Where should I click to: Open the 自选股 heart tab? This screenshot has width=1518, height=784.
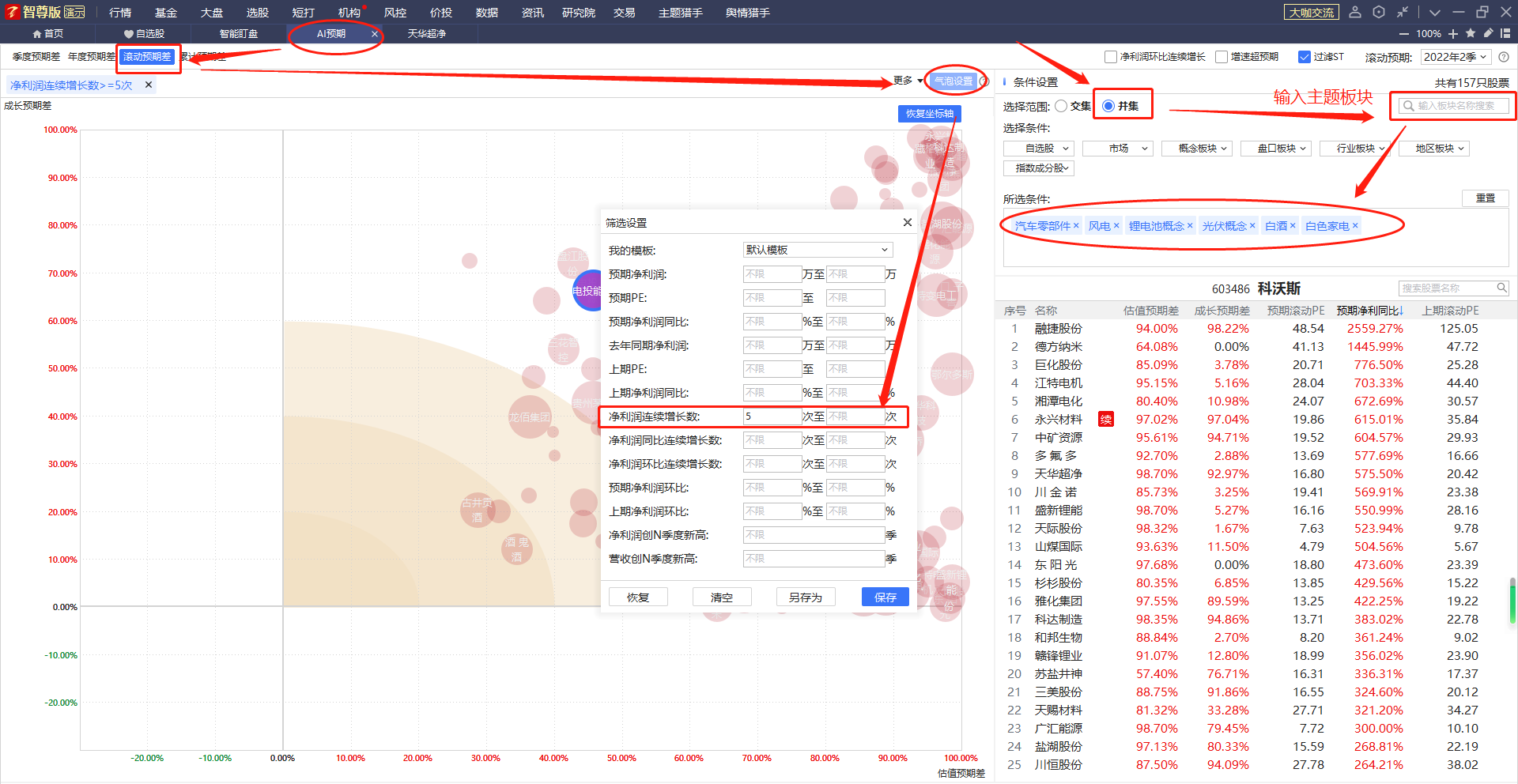pyautogui.click(x=144, y=34)
